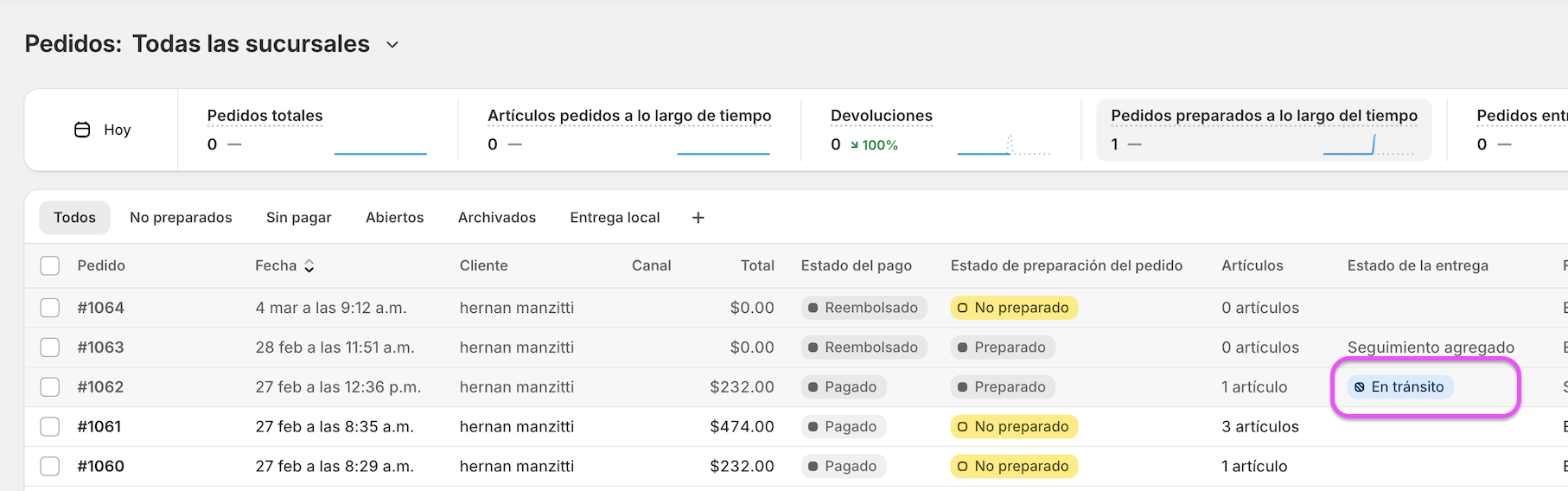Click date 27 feb a las 8:29 a.m.

point(335,467)
